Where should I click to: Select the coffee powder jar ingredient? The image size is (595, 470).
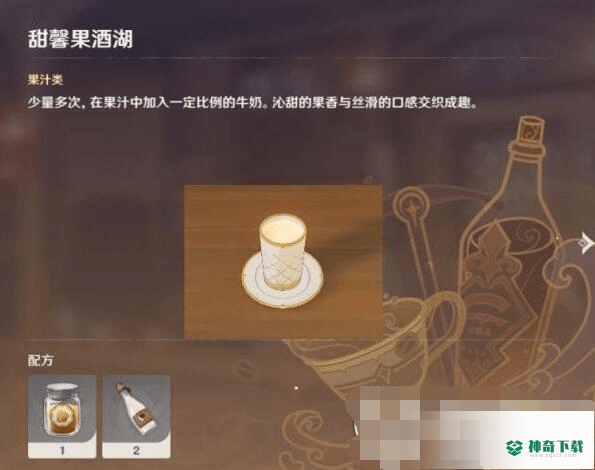(62, 410)
